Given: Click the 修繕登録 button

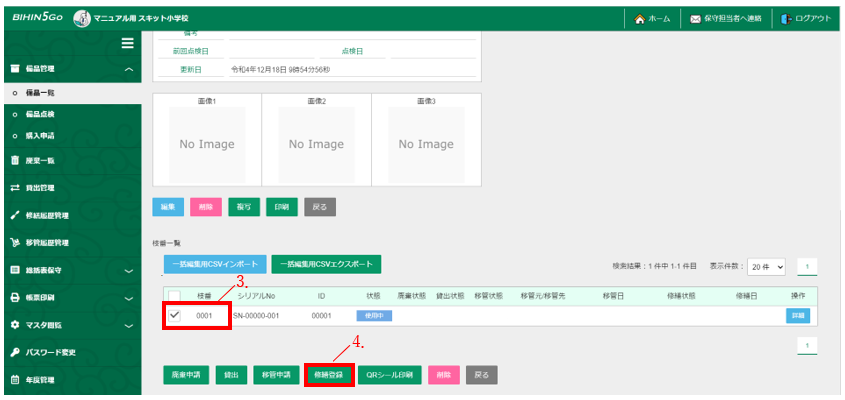Looking at the screenshot, I should click(329, 374).
